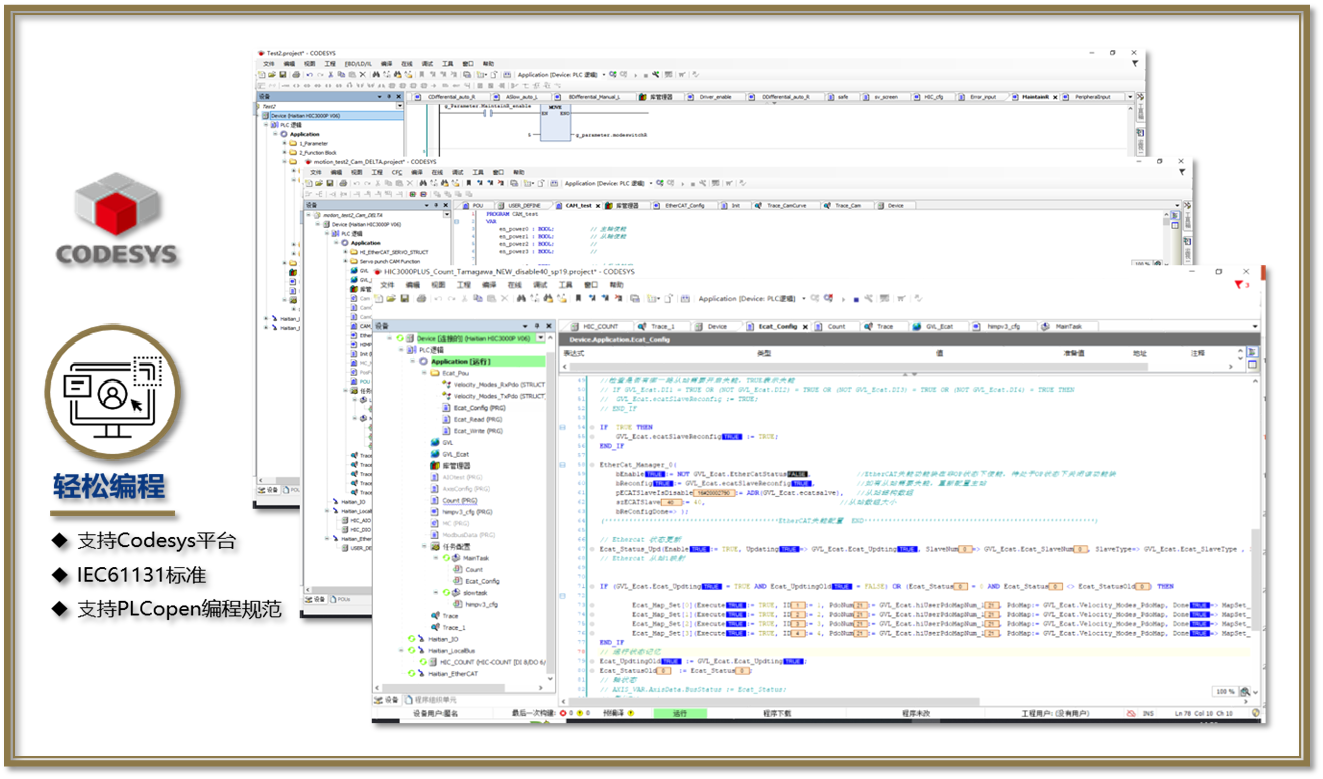Switch to 程序组织单元 bottom tab in front window
This screenshot has width=1323, height=779.
click(430, 700)
